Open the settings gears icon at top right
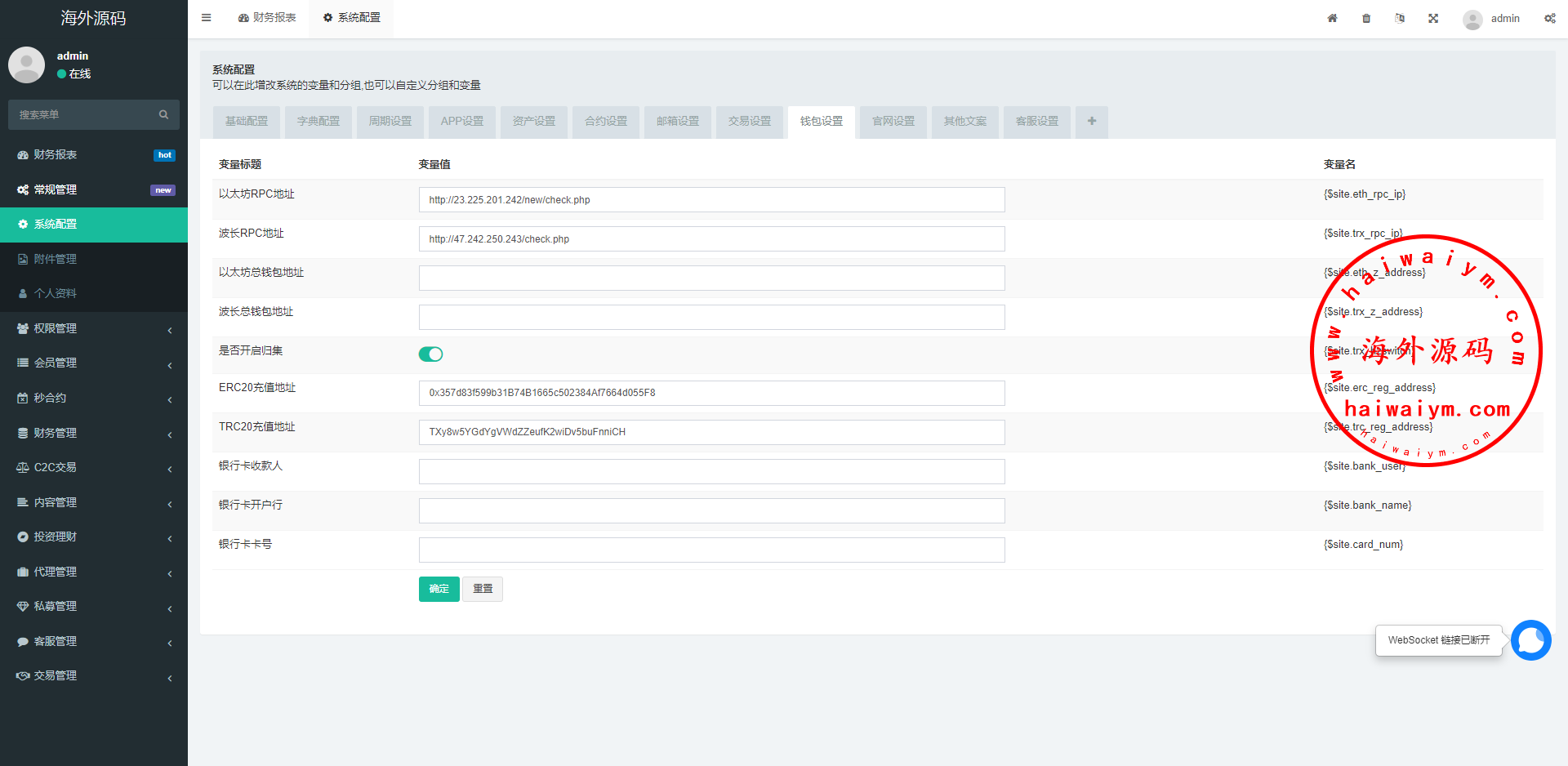 click(1549, 18)
